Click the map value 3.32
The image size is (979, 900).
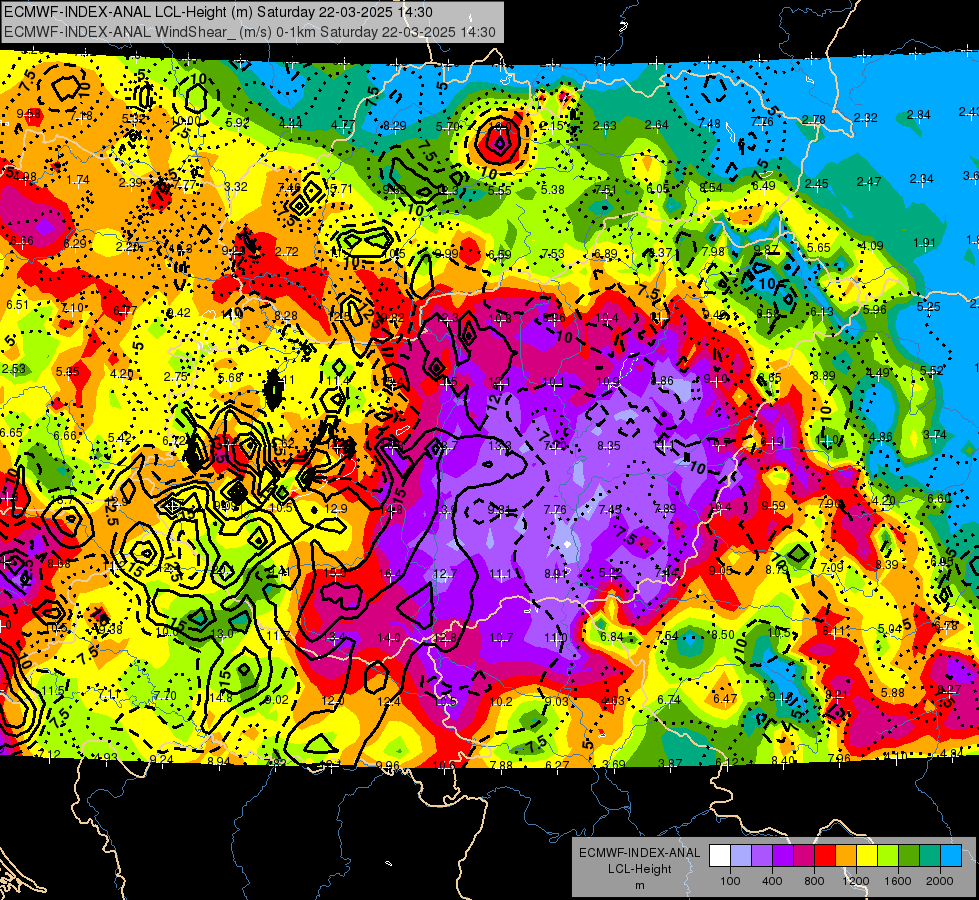coord(235,186)
